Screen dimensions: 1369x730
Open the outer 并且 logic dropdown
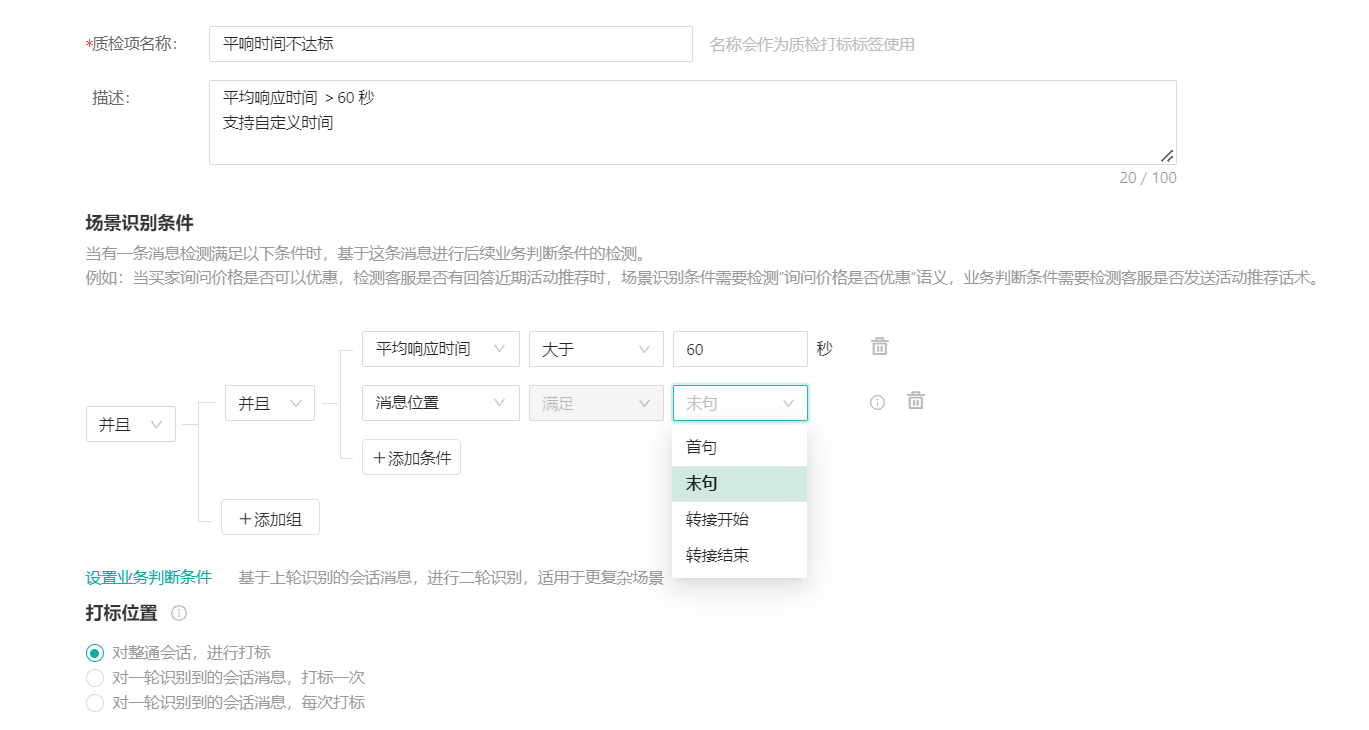click(131, 424)
